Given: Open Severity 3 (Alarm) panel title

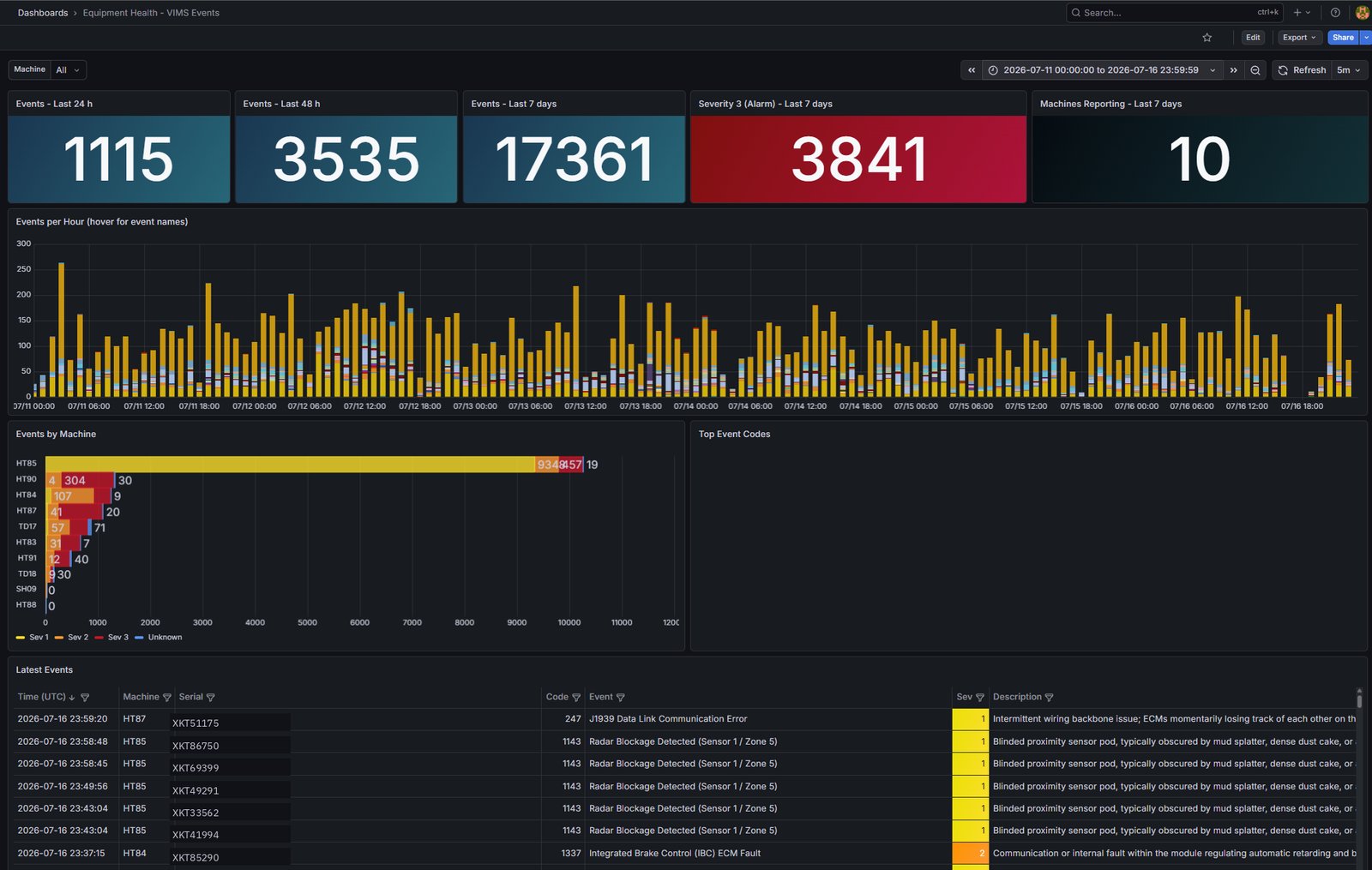Looking at the screenshot, I should pyautogui.click(x=765, y=104).
